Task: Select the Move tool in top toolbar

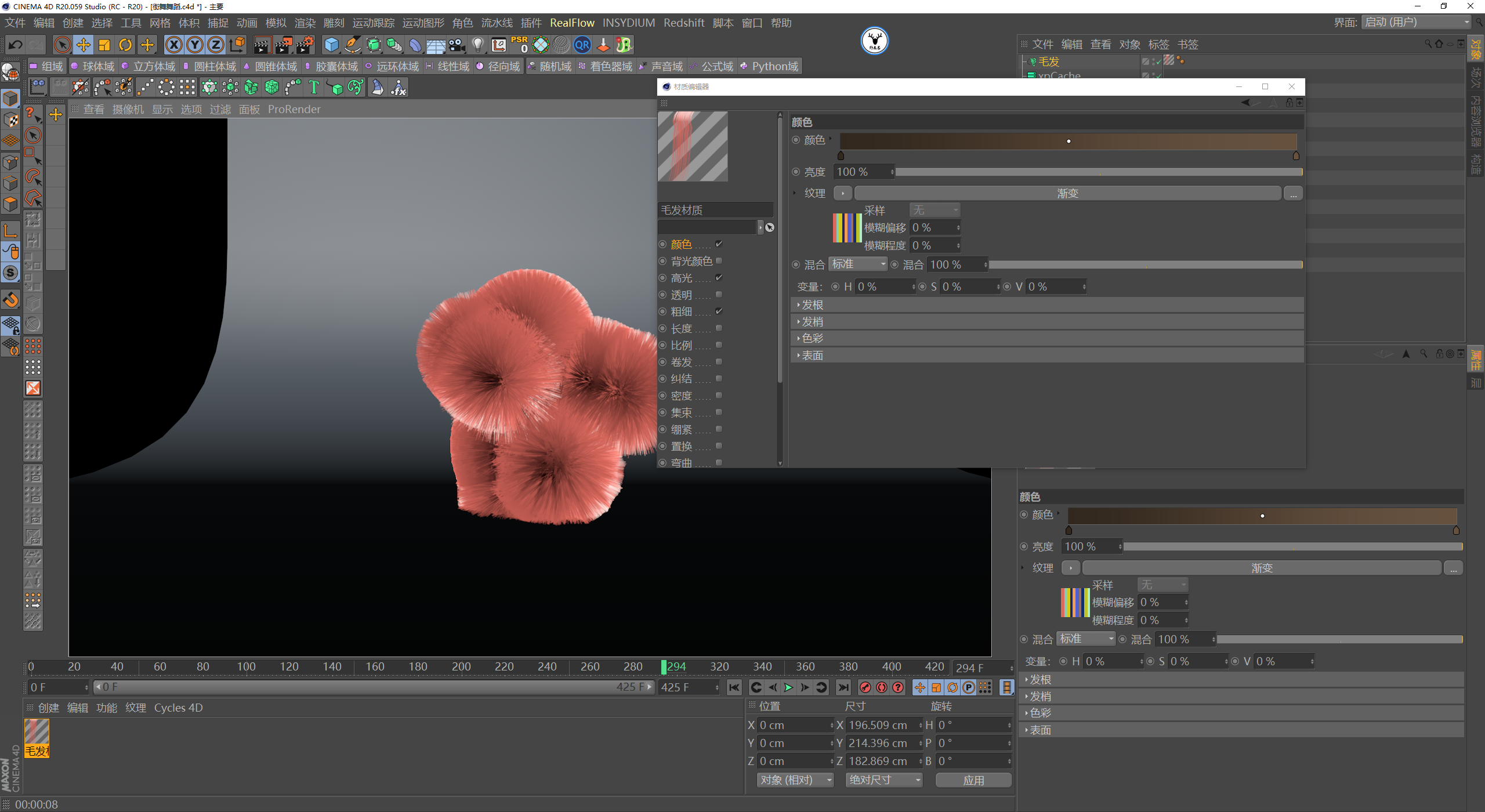Action: 84,45
